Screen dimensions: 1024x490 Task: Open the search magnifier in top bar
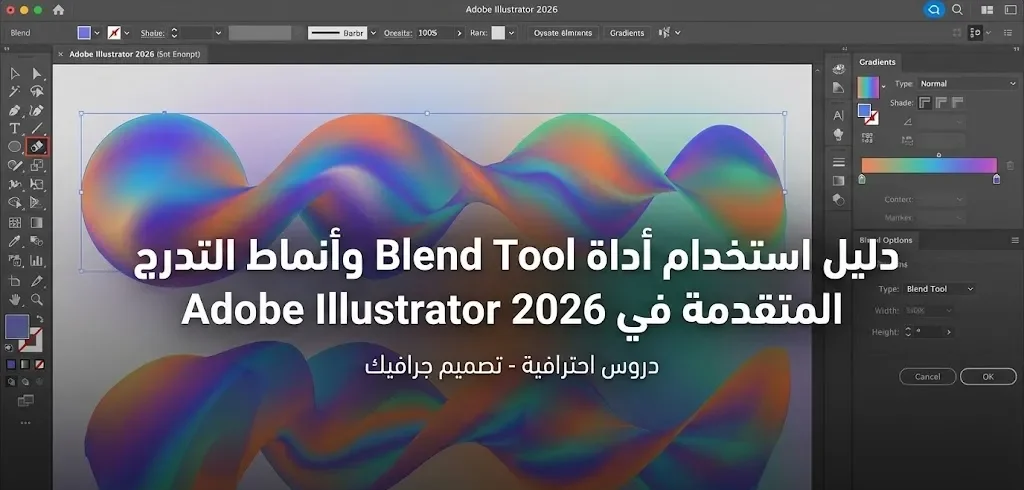(957, 10)
